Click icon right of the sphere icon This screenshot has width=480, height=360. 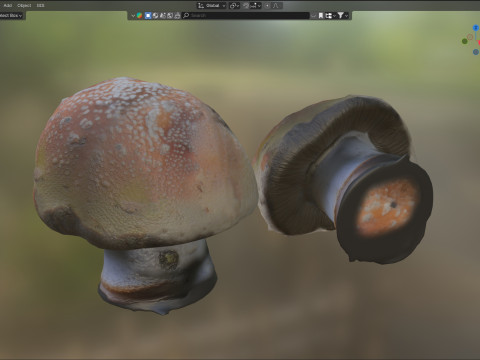point(163,16)
